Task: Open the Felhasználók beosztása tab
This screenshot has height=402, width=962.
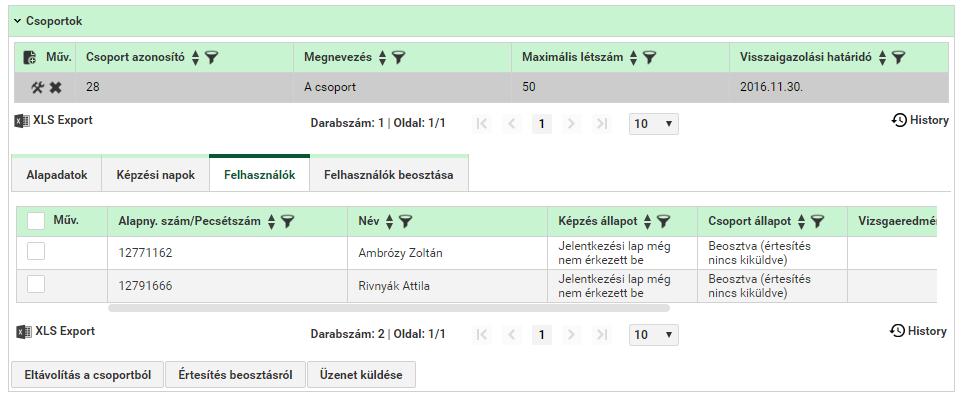Action: [389, 175]
